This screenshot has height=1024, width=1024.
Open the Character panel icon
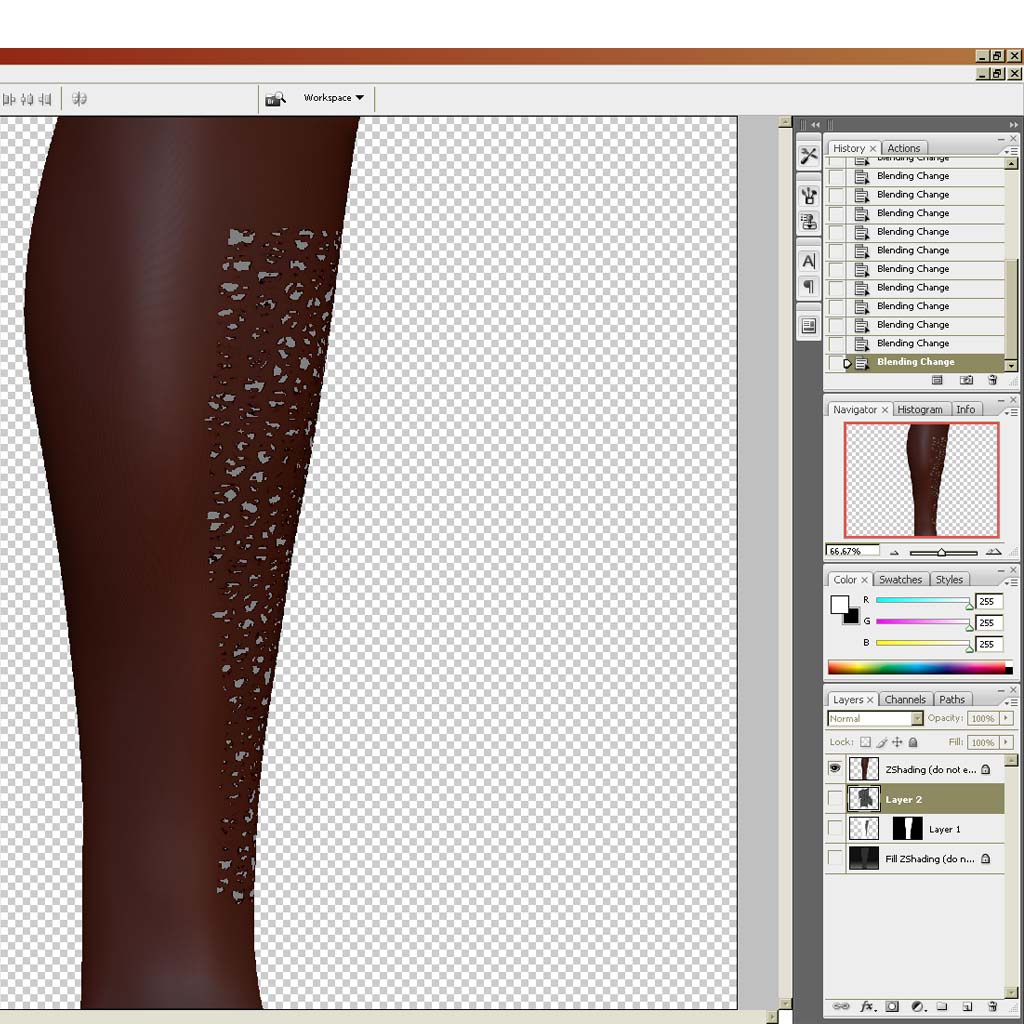809,261
